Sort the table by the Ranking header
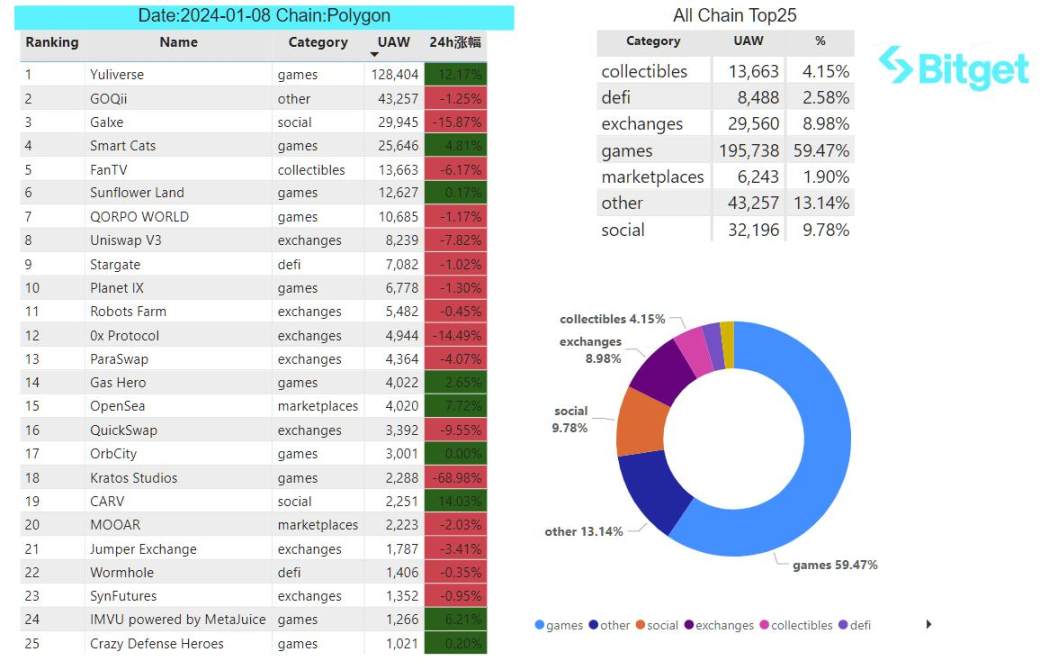1040x661 pixels. click(x=52, y=43)
